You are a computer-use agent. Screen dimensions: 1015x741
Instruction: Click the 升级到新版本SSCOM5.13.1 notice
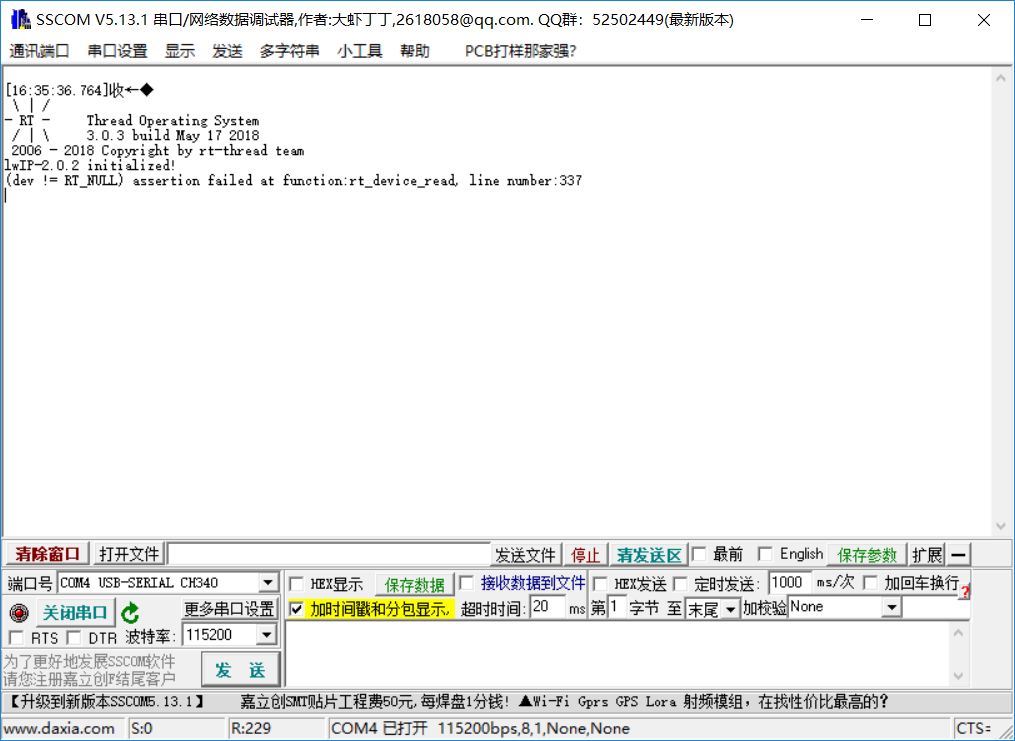point(107,702)
